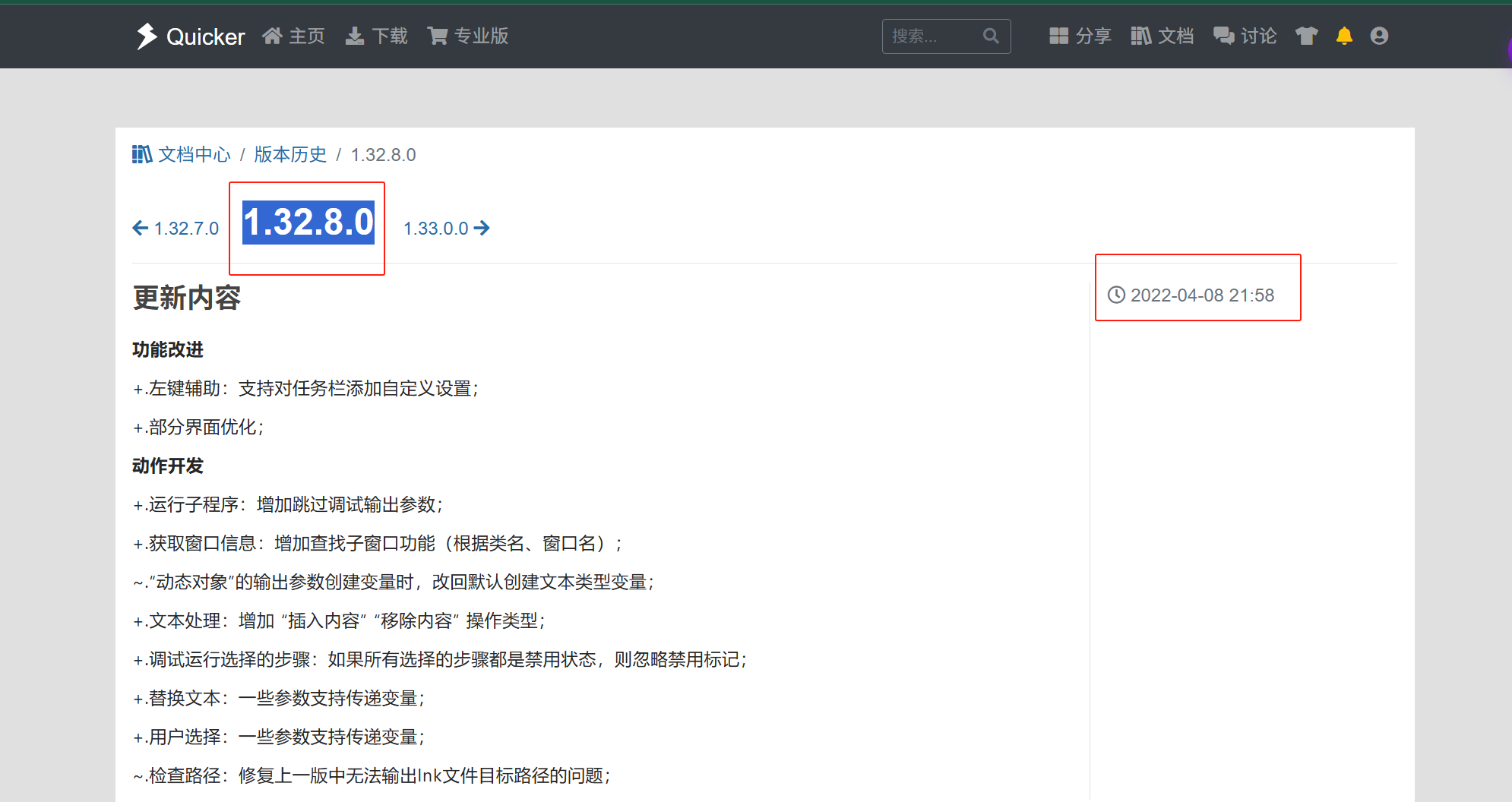This screenshot has height=802, width=1512.
Task: Click the t-shirt icon in navbar
Action: coord(1307,36)
